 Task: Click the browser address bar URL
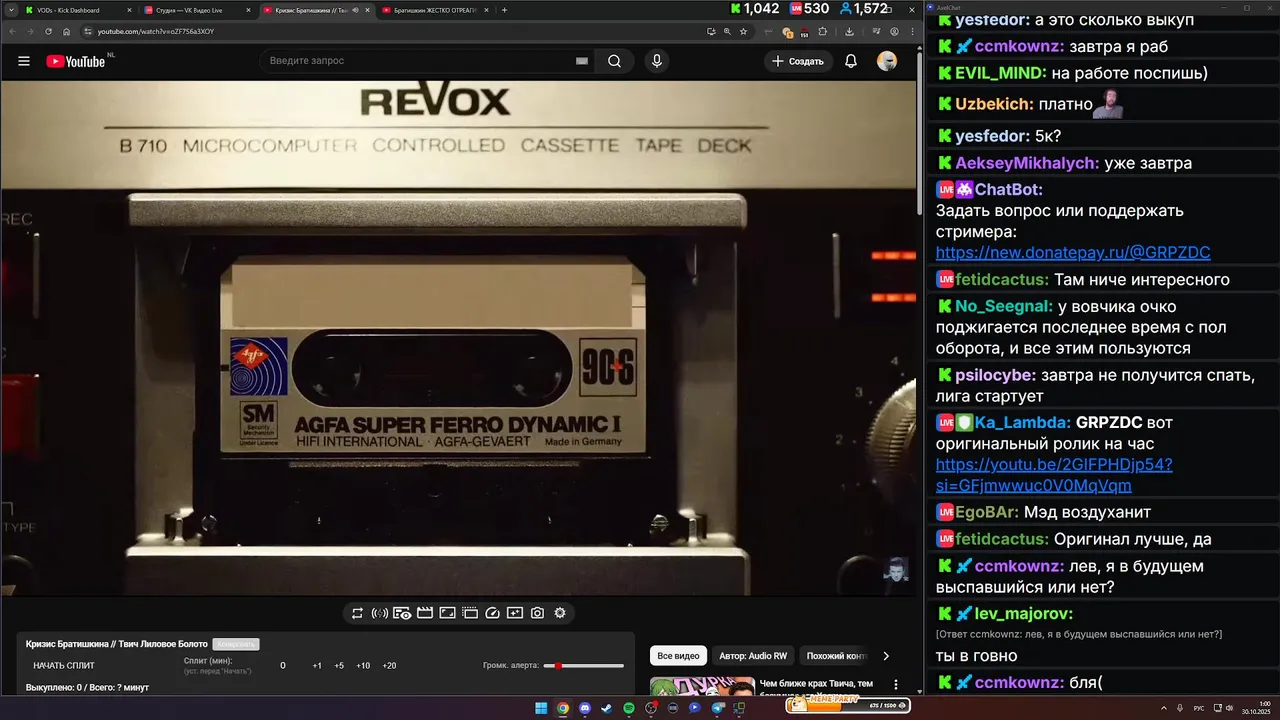tap(156, 31)
